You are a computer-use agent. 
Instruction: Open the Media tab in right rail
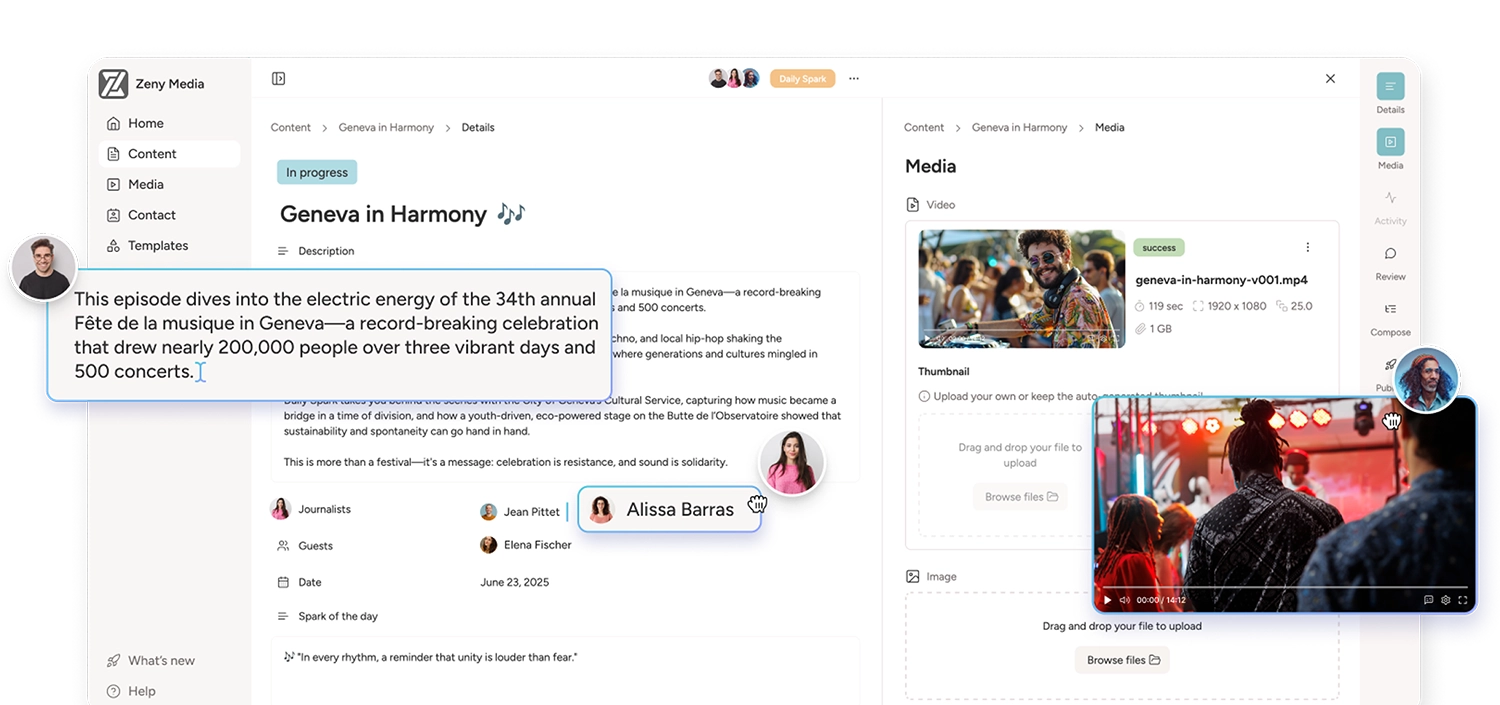1390,149
